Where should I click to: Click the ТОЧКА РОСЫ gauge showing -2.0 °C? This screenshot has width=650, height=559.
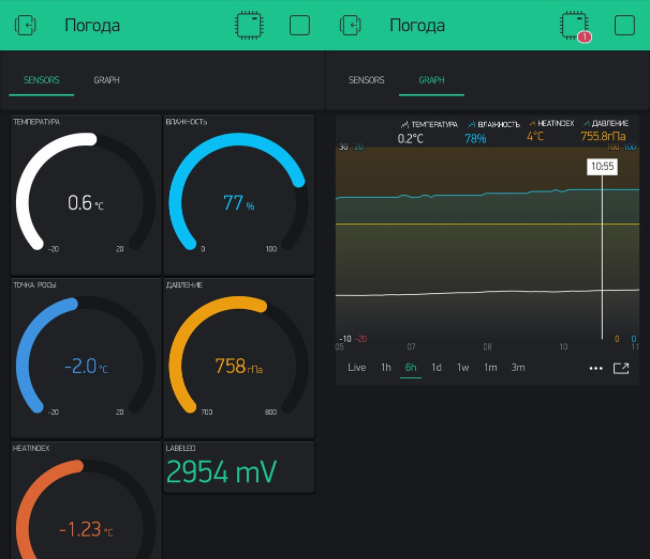pos(86,359)
